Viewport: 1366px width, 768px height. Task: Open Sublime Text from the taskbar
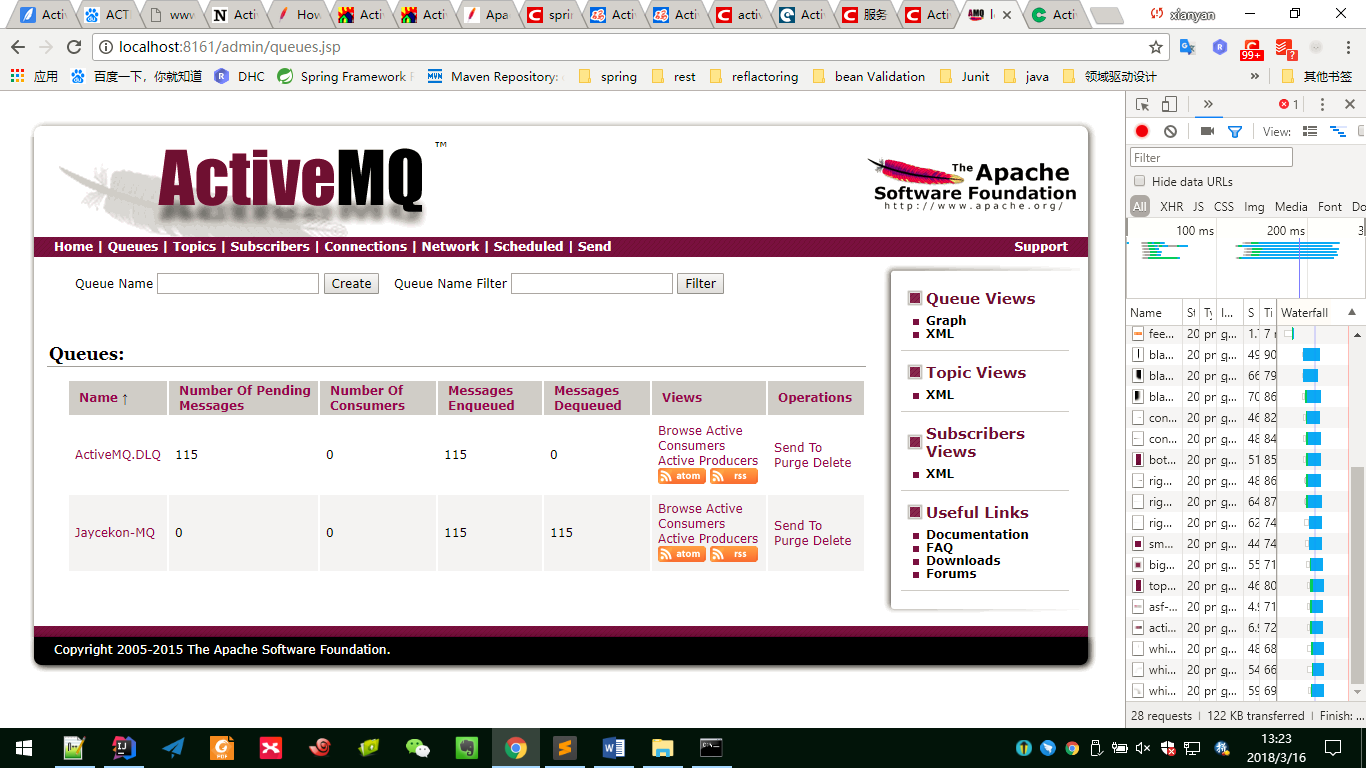[x=565, y=747]
